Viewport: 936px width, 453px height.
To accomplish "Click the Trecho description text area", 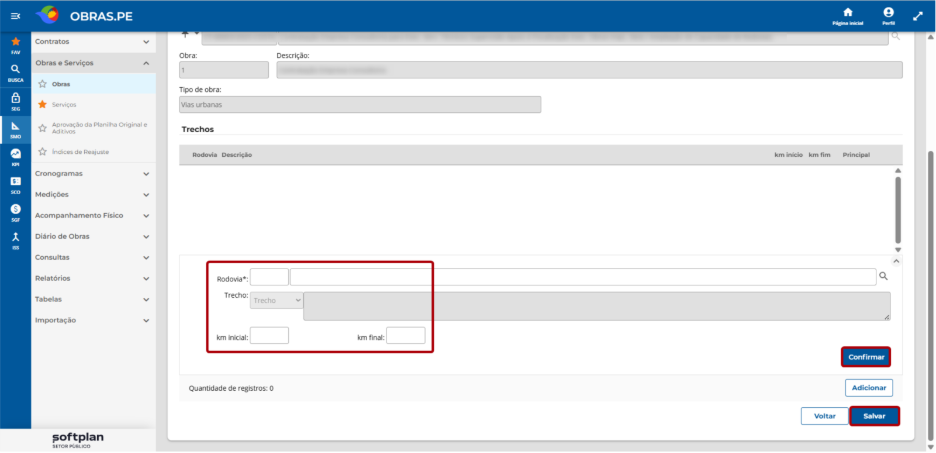I will [597, 306].
